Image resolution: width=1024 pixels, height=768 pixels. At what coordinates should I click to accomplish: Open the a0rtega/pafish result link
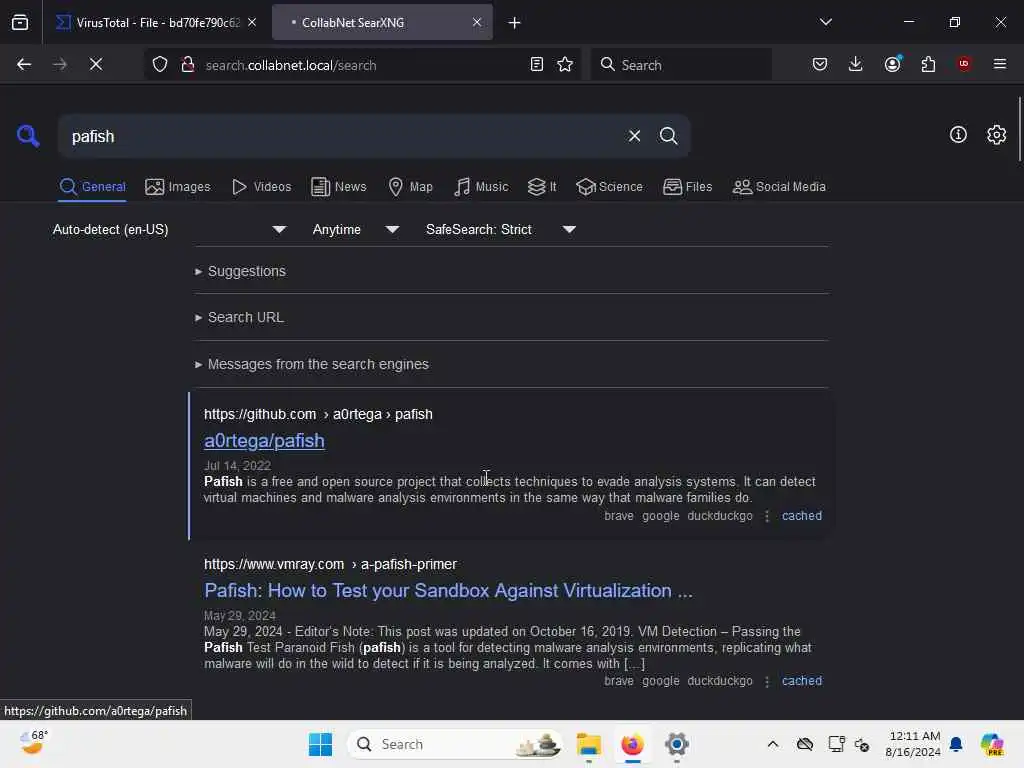pos(264,441)
